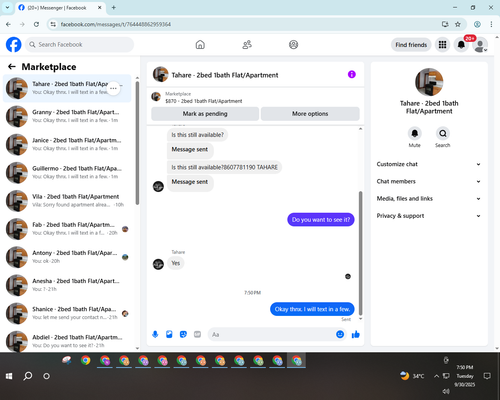This screenshot has width=500, height=400.
Task: Open the Guillermo 2bed 1bath conversation
Action: click(67, 172)
